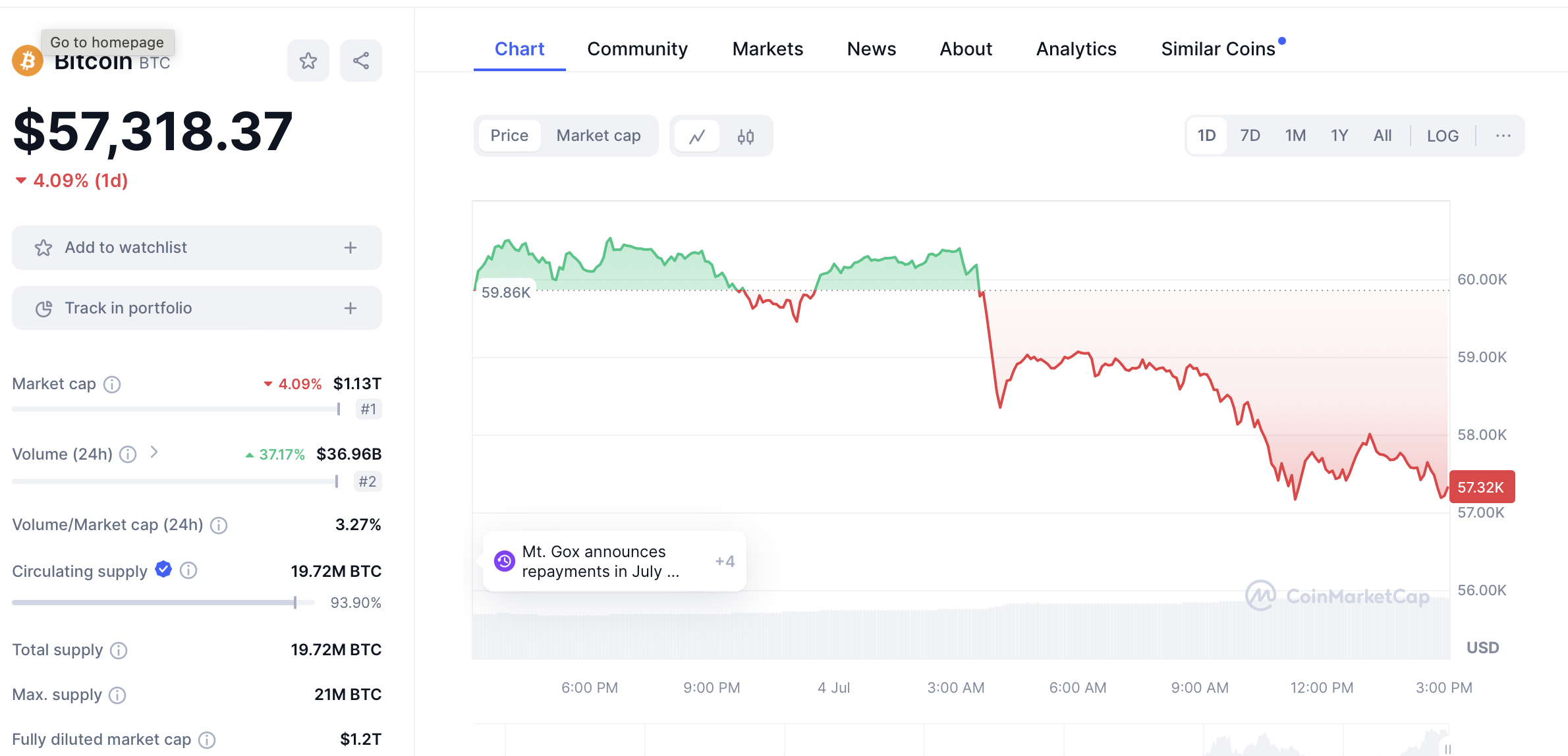The height and width of the screenshot is (756, 1568).
Task: Open the Mt. Gox news event card
Action: 613,562
